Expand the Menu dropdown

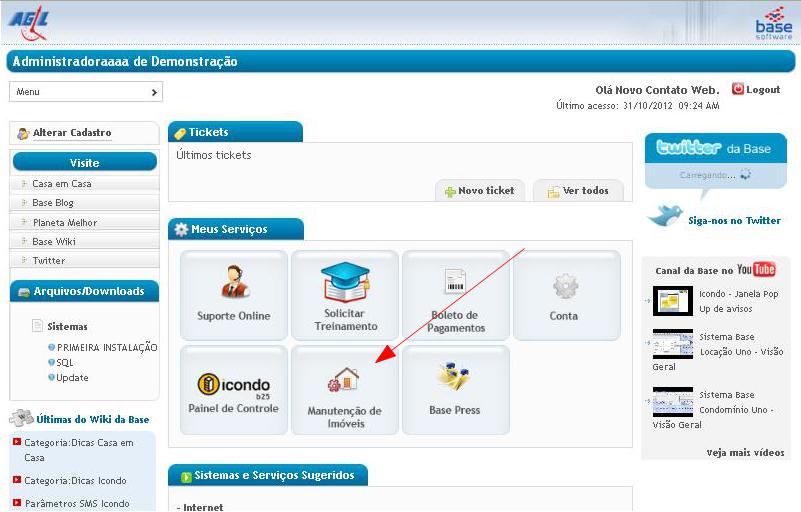[x=86, y=92]
